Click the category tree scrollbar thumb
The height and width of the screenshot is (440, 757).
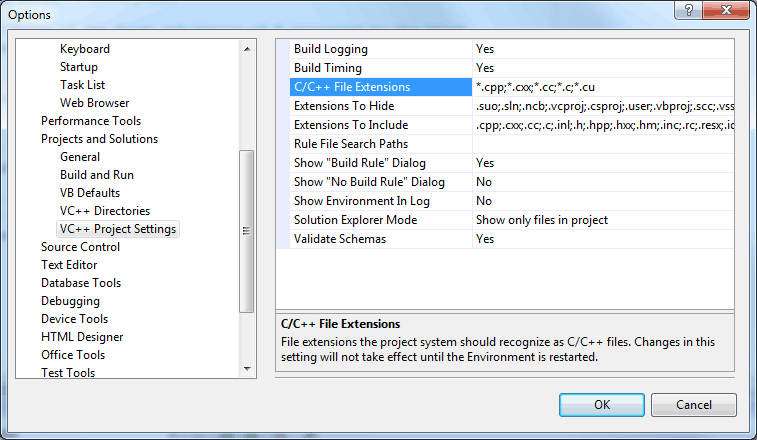pyautogui.click(x=247, y=231)
